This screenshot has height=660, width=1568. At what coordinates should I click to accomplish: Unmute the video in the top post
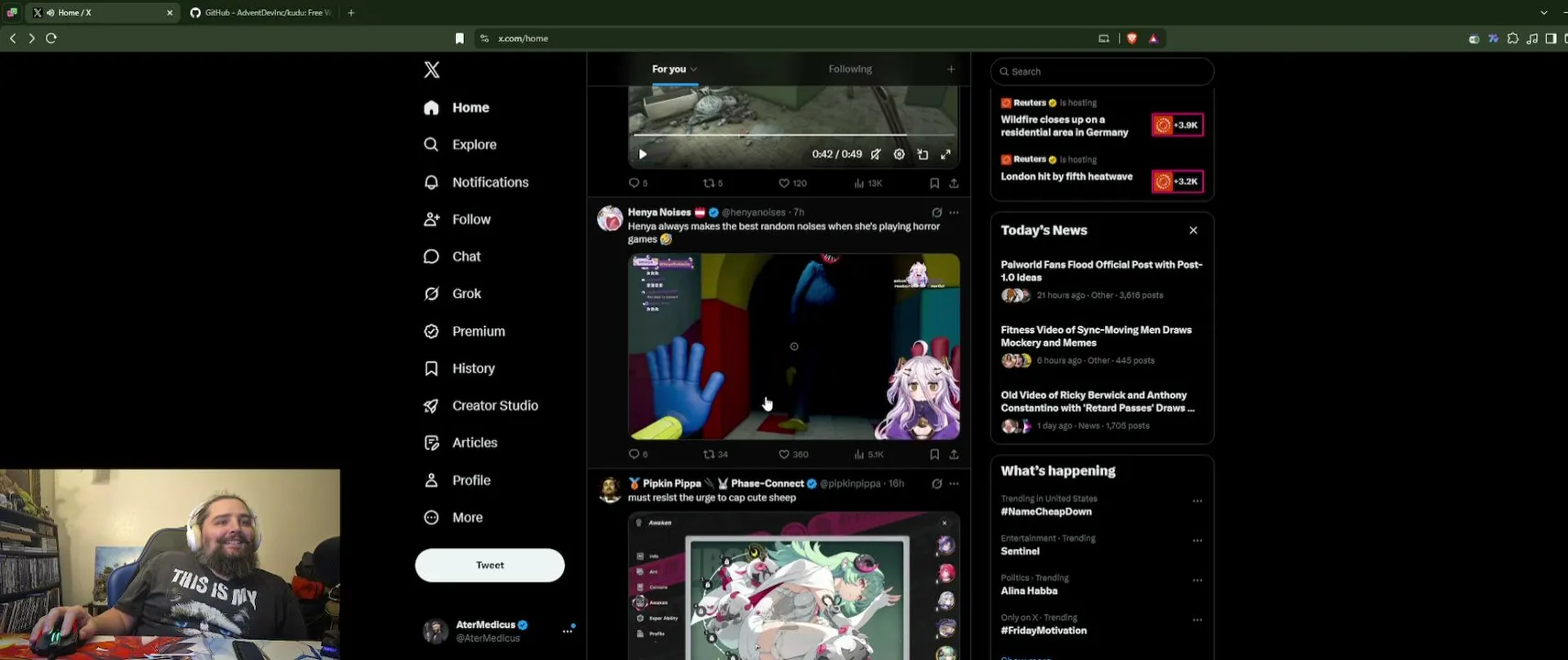876,154
